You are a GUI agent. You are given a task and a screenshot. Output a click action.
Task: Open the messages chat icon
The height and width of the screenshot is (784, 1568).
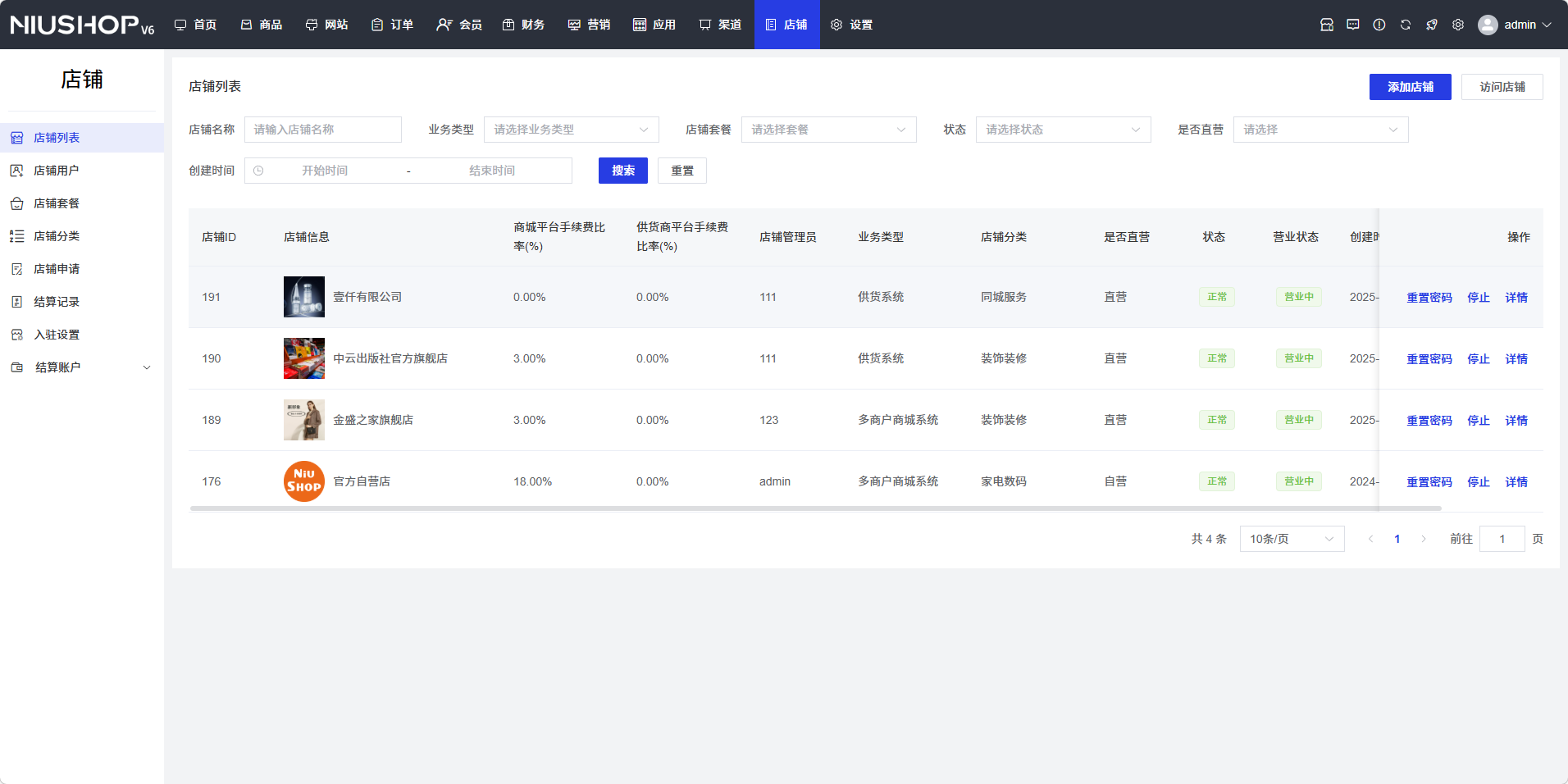coord(1353,25)
